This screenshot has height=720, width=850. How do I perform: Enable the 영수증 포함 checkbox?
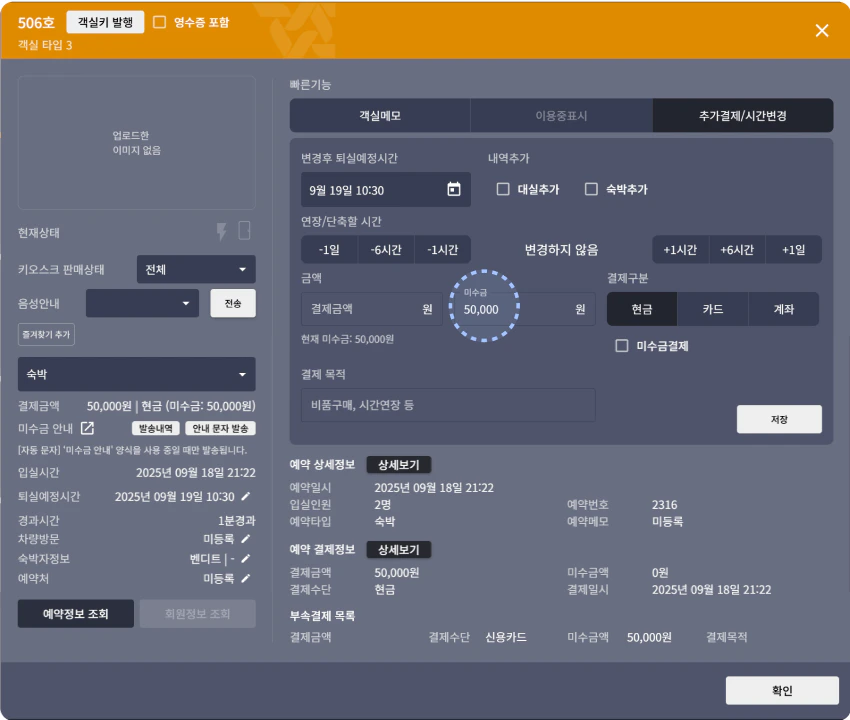click(x=159, y=22)
